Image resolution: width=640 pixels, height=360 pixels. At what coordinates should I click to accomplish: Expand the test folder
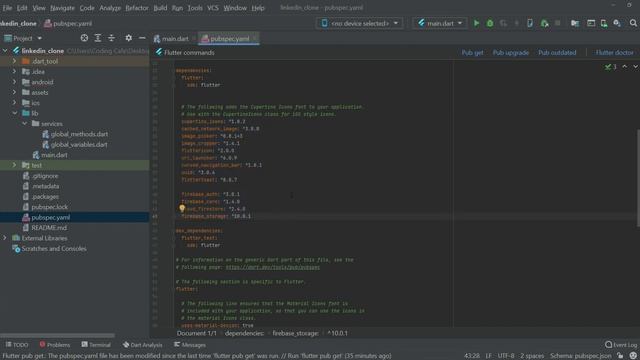[14, 165]
